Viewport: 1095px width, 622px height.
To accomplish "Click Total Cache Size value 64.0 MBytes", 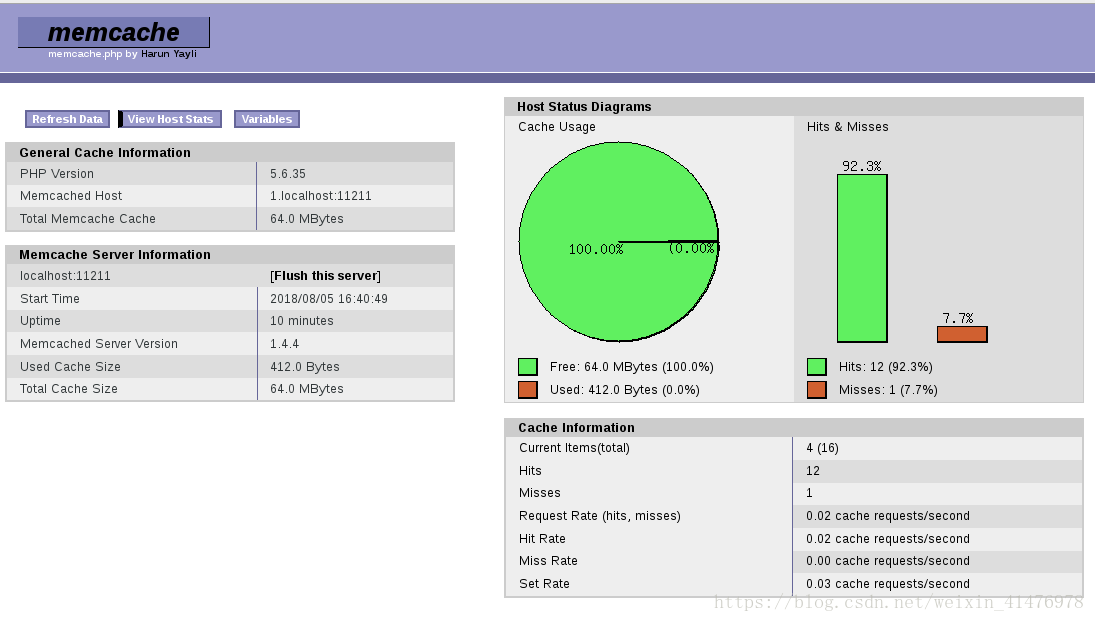I will 307,389.
